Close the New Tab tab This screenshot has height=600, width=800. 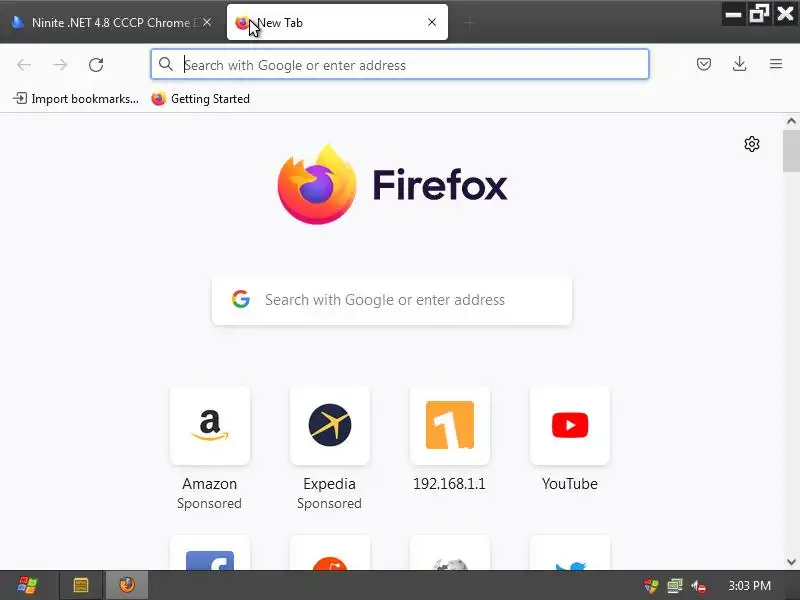pos(432,22)
